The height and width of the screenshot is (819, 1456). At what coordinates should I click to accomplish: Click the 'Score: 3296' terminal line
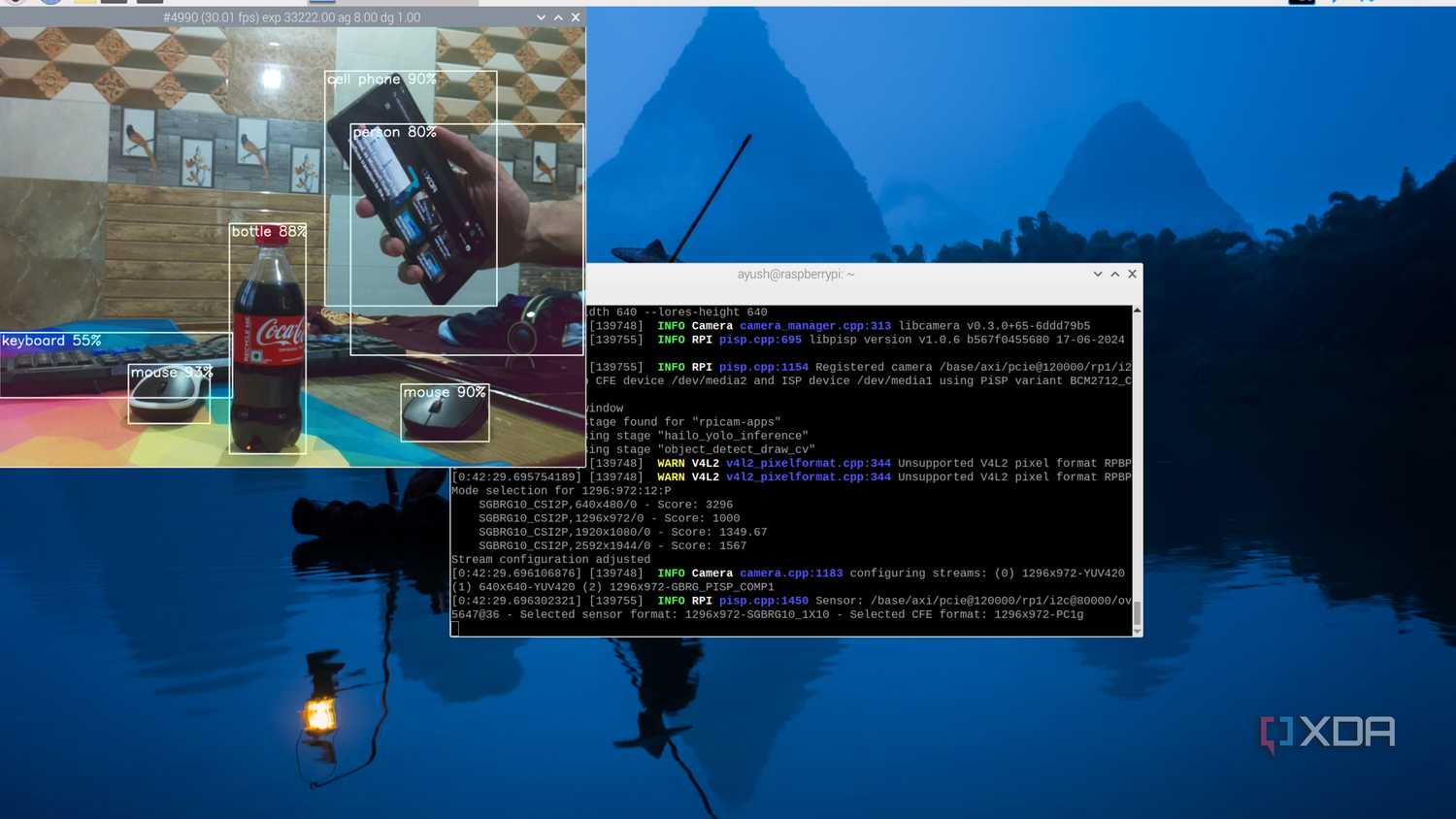coord(606,505)
